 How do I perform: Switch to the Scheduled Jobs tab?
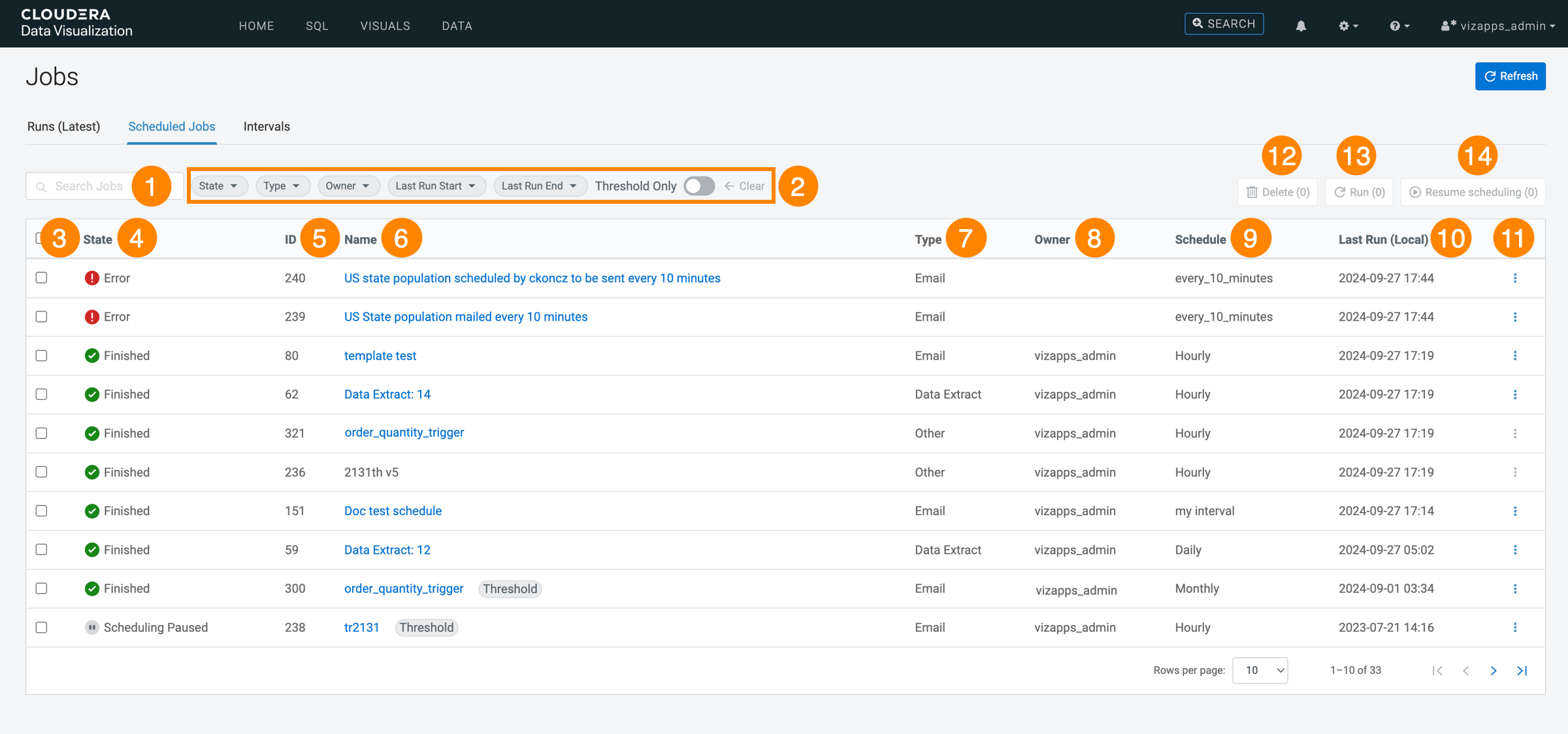click(x=172, y=127)
